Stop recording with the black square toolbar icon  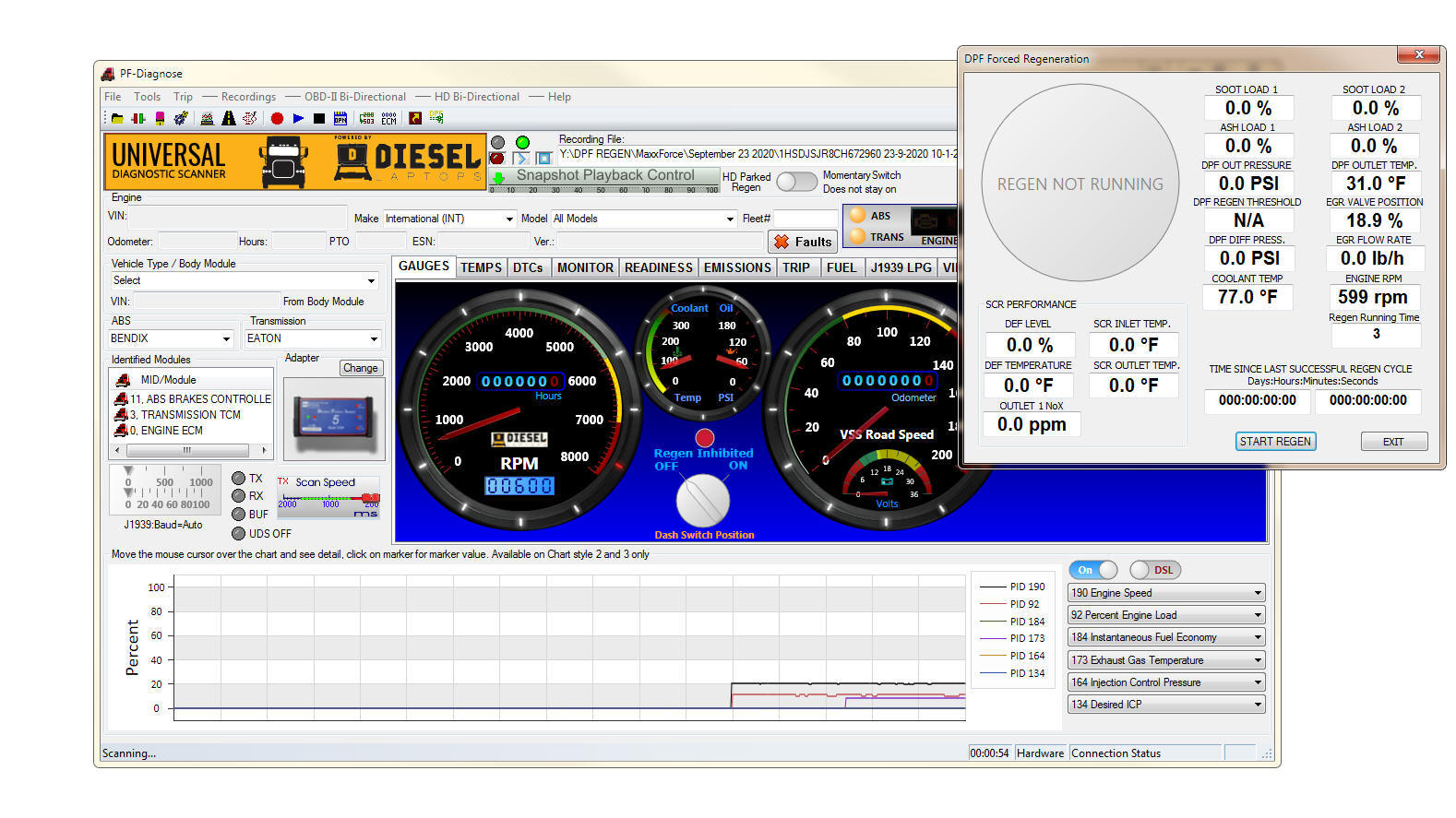[x=319, y=118]
